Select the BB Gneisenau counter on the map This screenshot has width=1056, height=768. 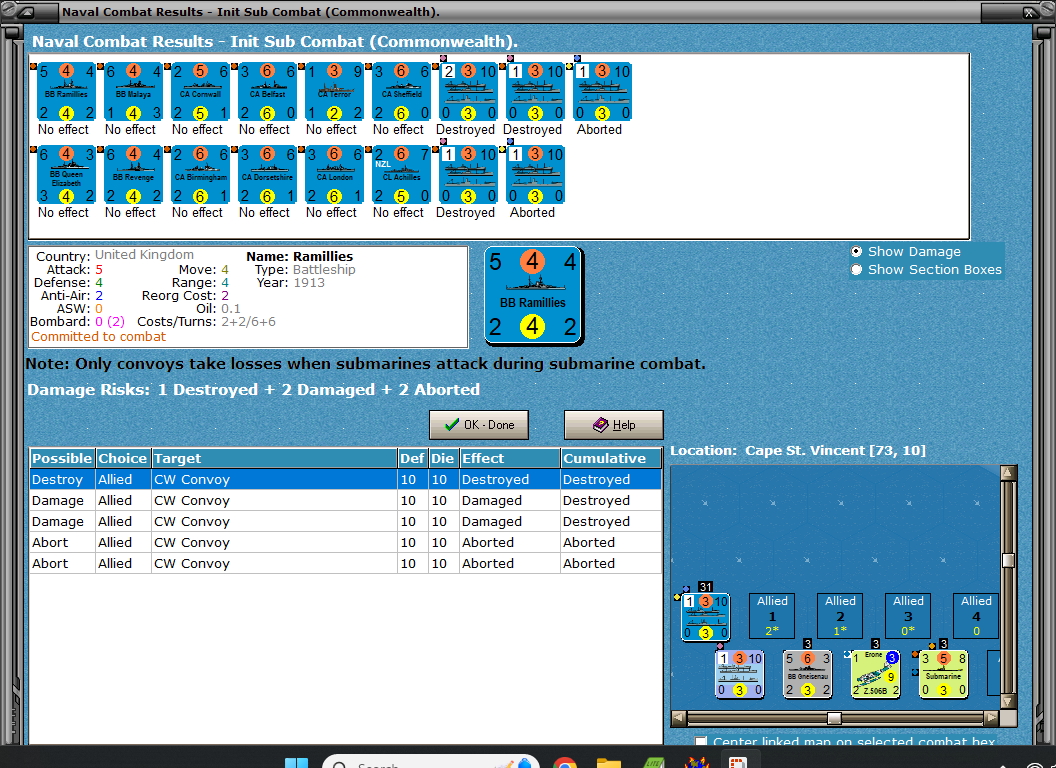pyautogui.click(x=807, y=674)
